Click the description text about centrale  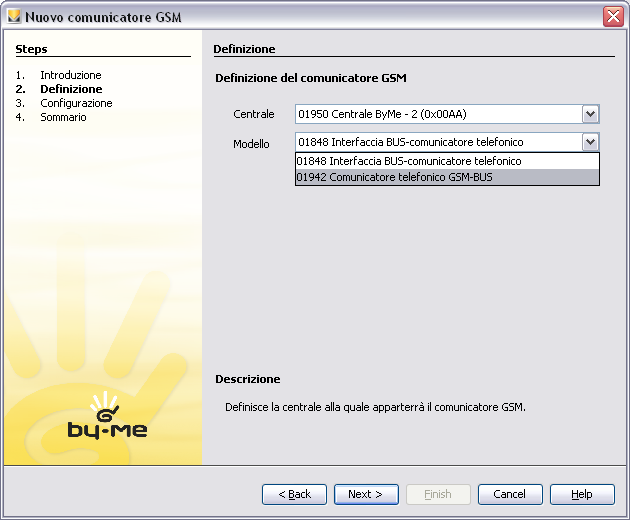pos(375,407)
